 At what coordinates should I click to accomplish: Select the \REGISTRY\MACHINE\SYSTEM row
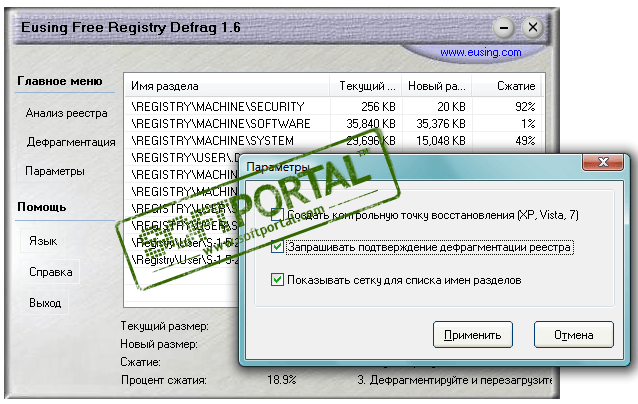click(333, 141)
